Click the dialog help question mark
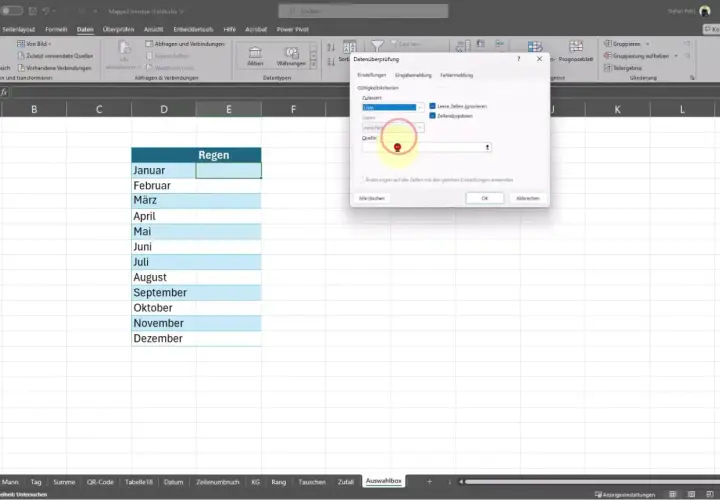The image size is (720, 500). click(519, 59)
